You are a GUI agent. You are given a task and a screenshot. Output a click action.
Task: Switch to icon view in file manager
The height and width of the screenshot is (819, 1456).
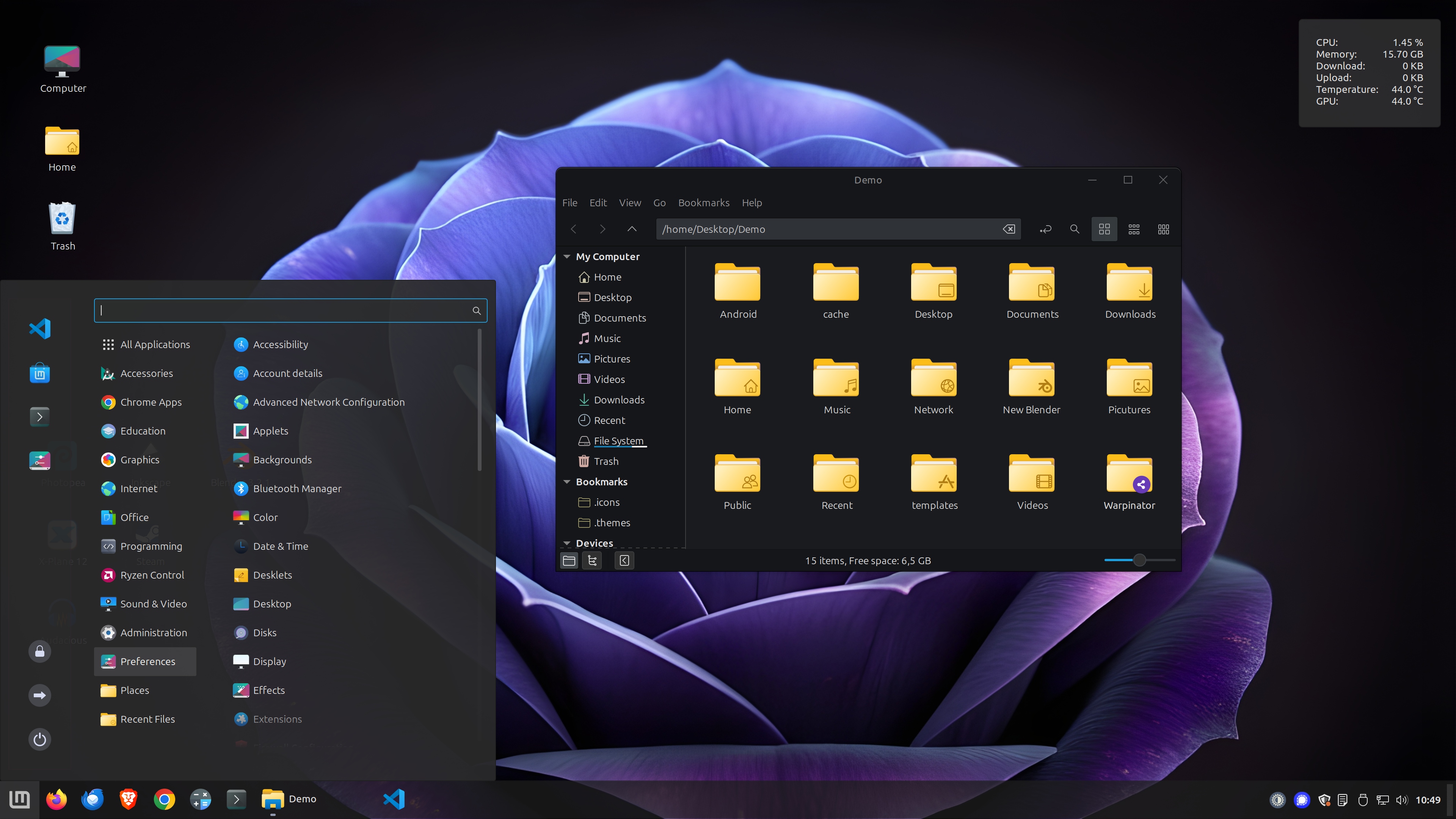(x=1104, y=229)
